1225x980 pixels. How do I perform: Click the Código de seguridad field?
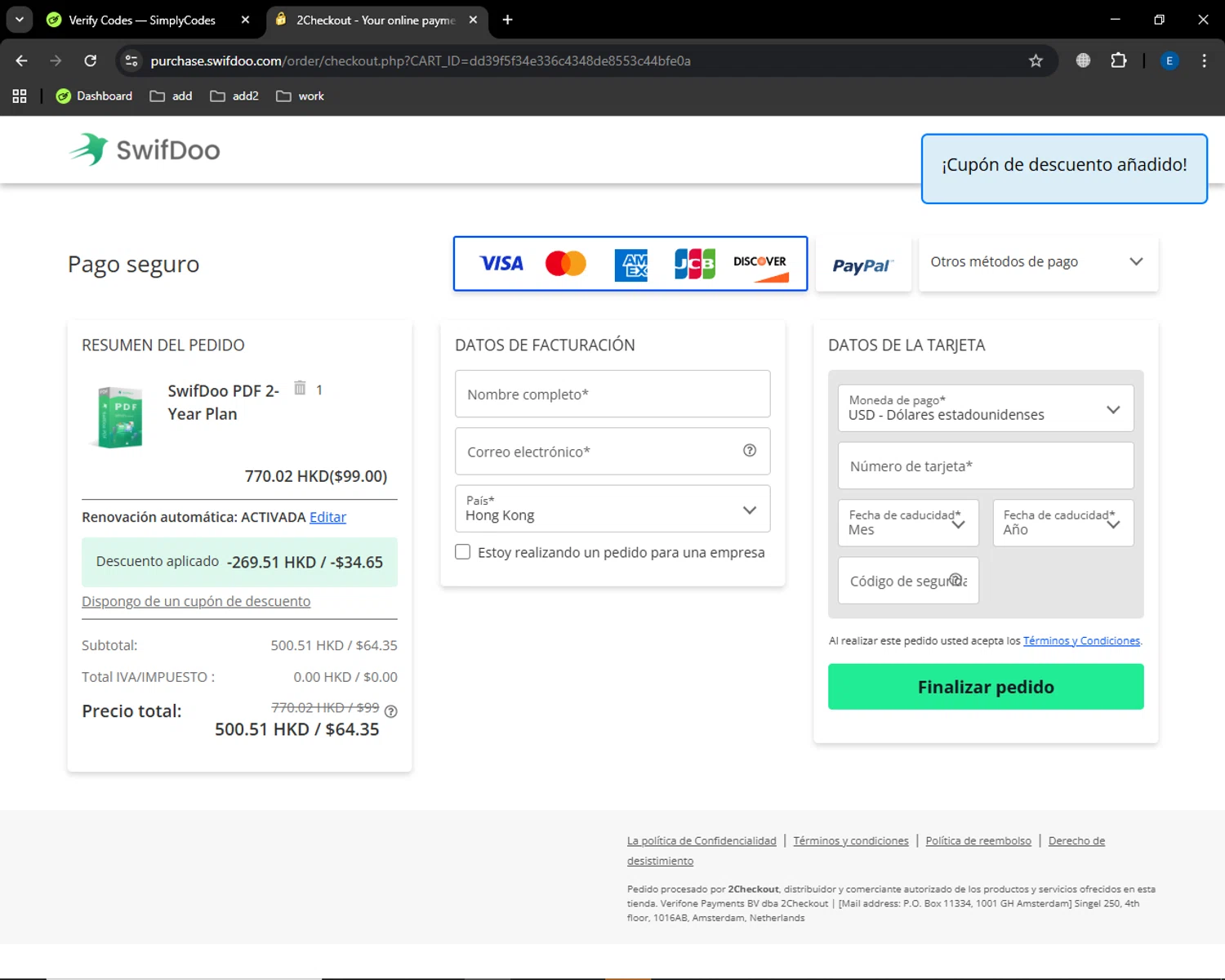(x=908, y=581)
